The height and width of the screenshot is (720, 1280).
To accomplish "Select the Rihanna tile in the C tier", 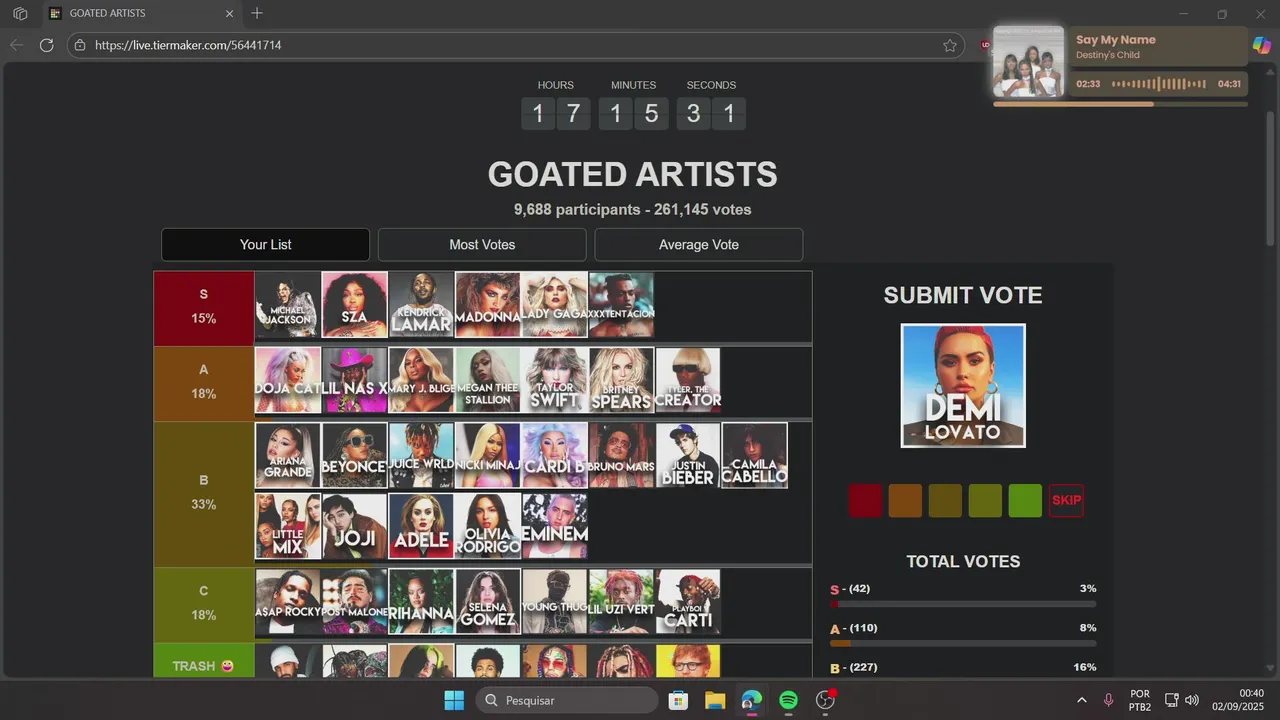I will click(421, 602).
